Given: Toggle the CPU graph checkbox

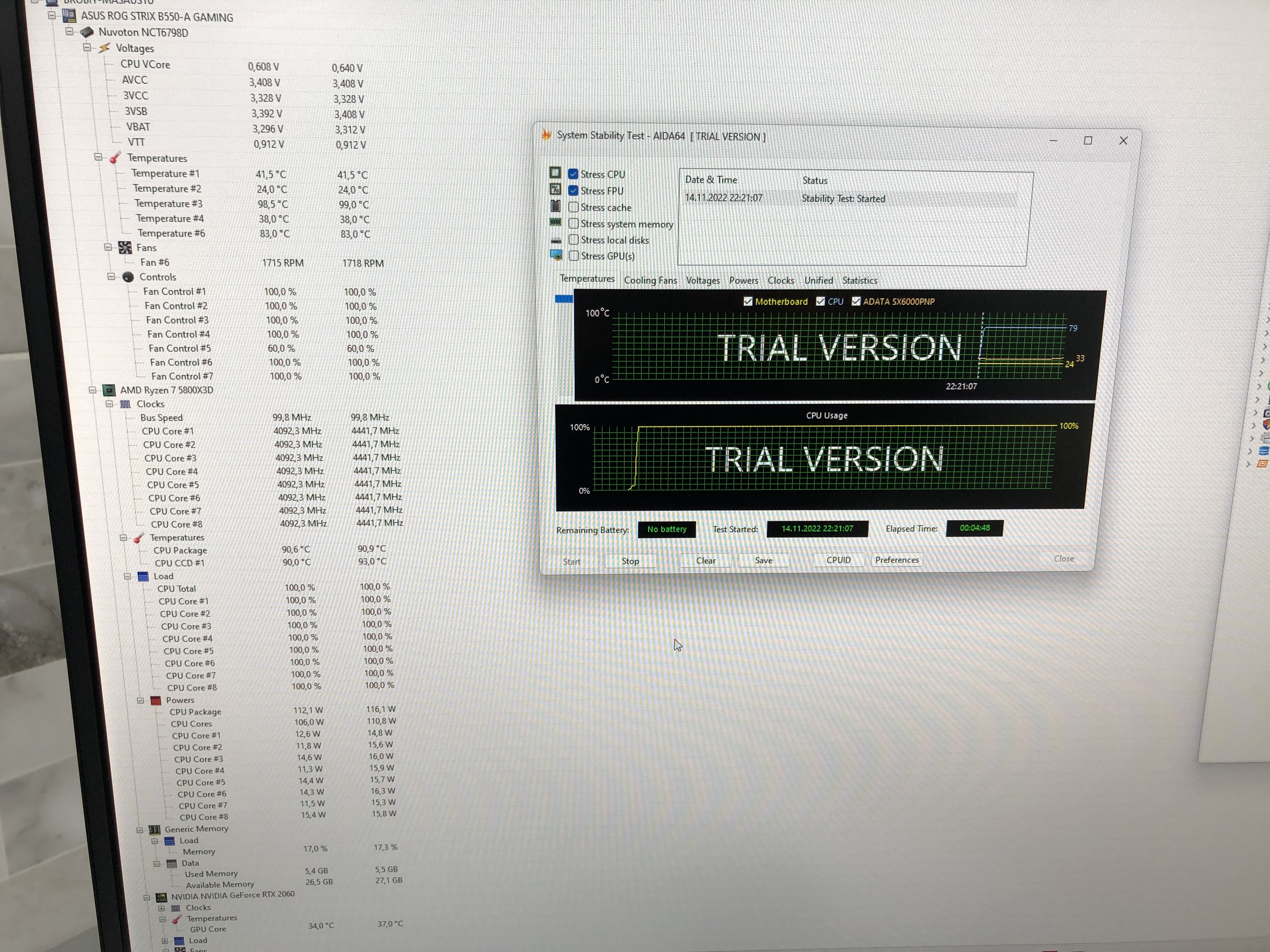Looking at the screenshot, I should (x=820, y=301).
